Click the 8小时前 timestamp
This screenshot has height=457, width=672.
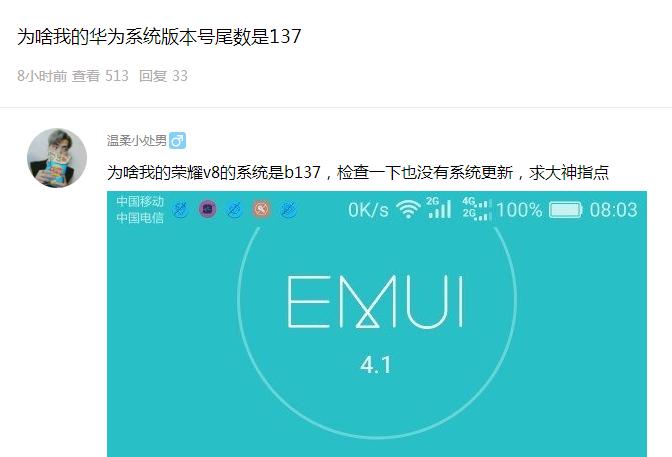[42, 76]
